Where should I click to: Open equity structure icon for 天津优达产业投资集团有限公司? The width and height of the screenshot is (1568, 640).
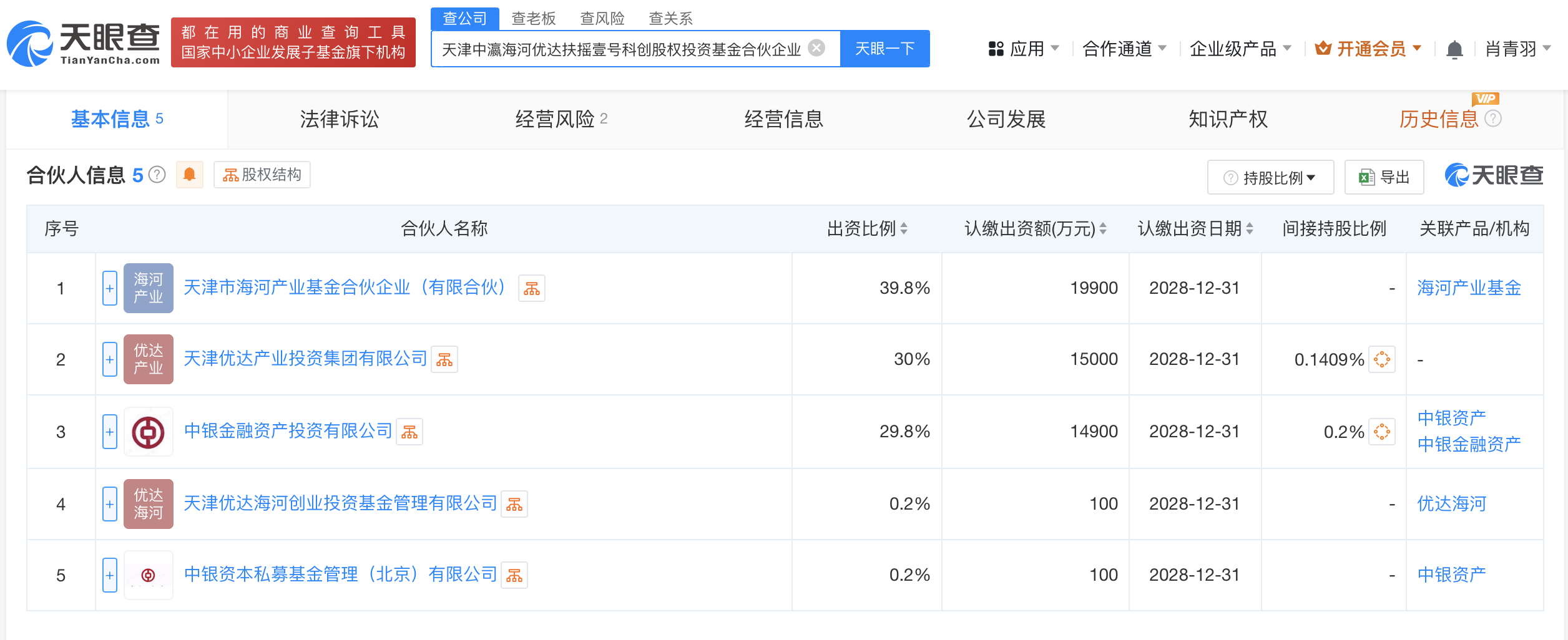click(444, 359)
